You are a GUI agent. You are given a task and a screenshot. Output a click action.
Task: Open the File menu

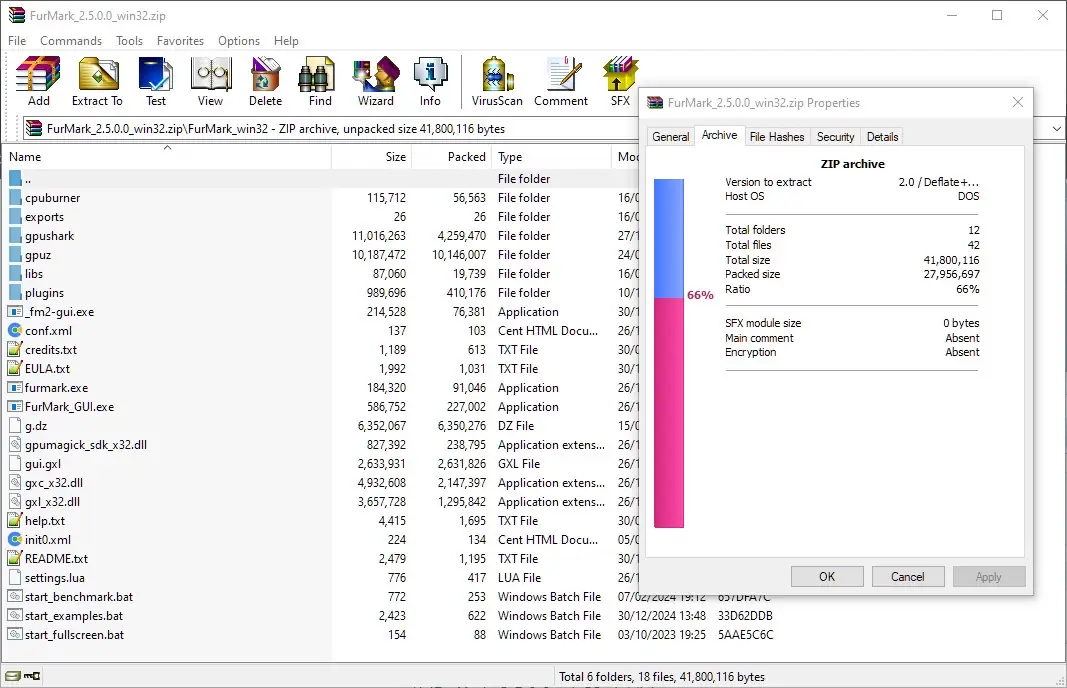17,41
